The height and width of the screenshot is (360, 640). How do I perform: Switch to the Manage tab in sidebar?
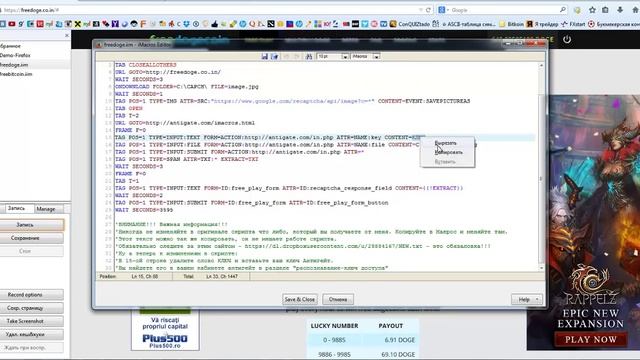pyautogui.click(x=46, y=209)
